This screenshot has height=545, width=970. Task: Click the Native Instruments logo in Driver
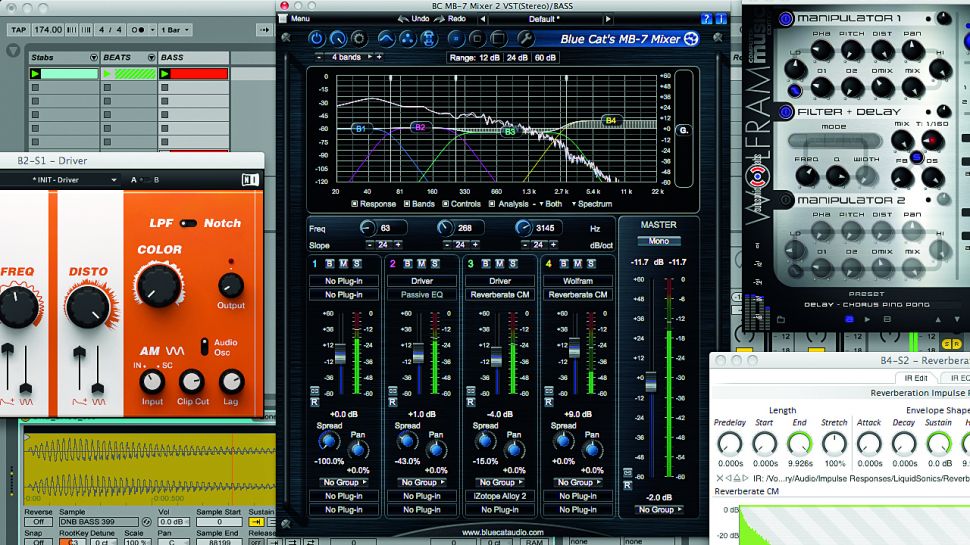click(250, 180)
